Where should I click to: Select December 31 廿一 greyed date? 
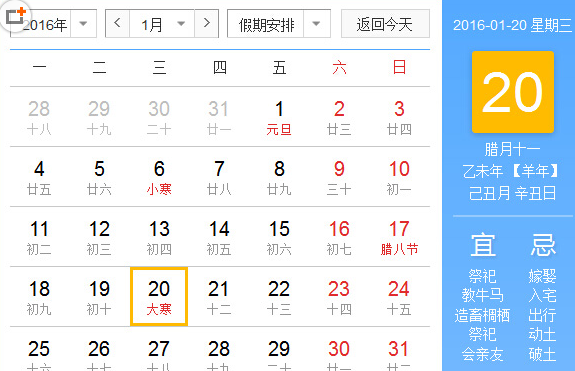(219, 117)
